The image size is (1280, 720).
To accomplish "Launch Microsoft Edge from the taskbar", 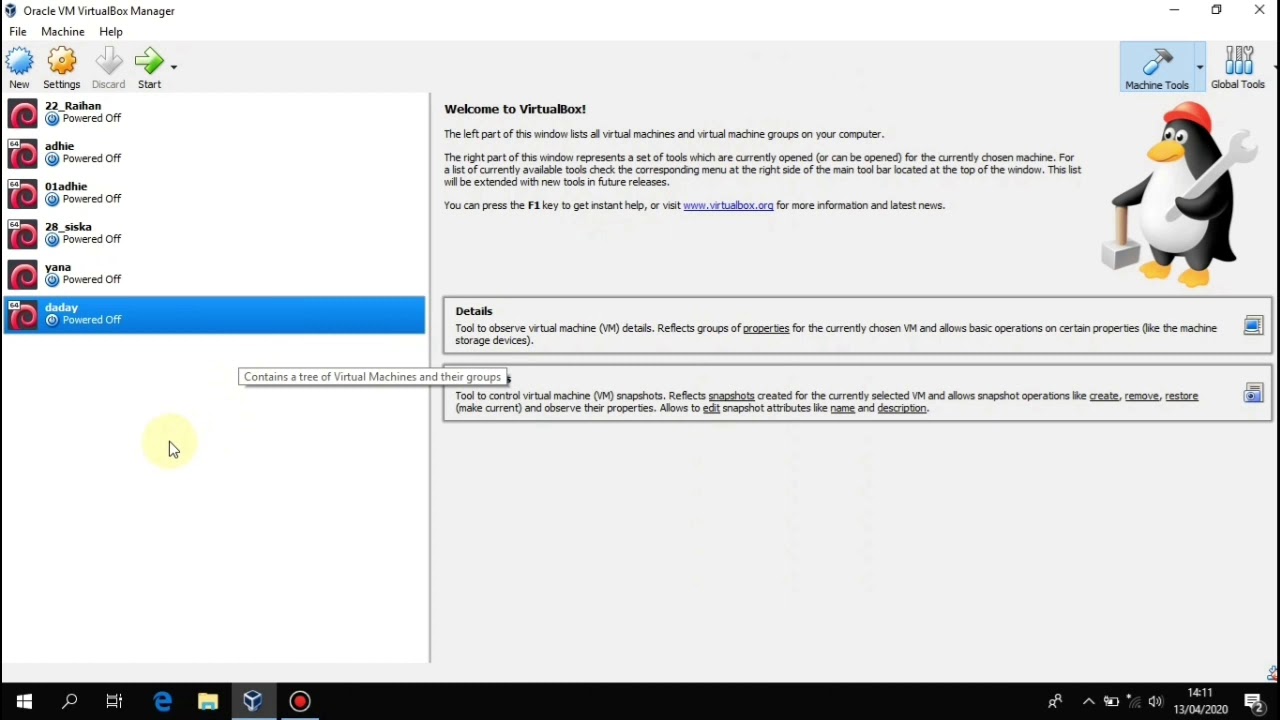I will (162, 702).
